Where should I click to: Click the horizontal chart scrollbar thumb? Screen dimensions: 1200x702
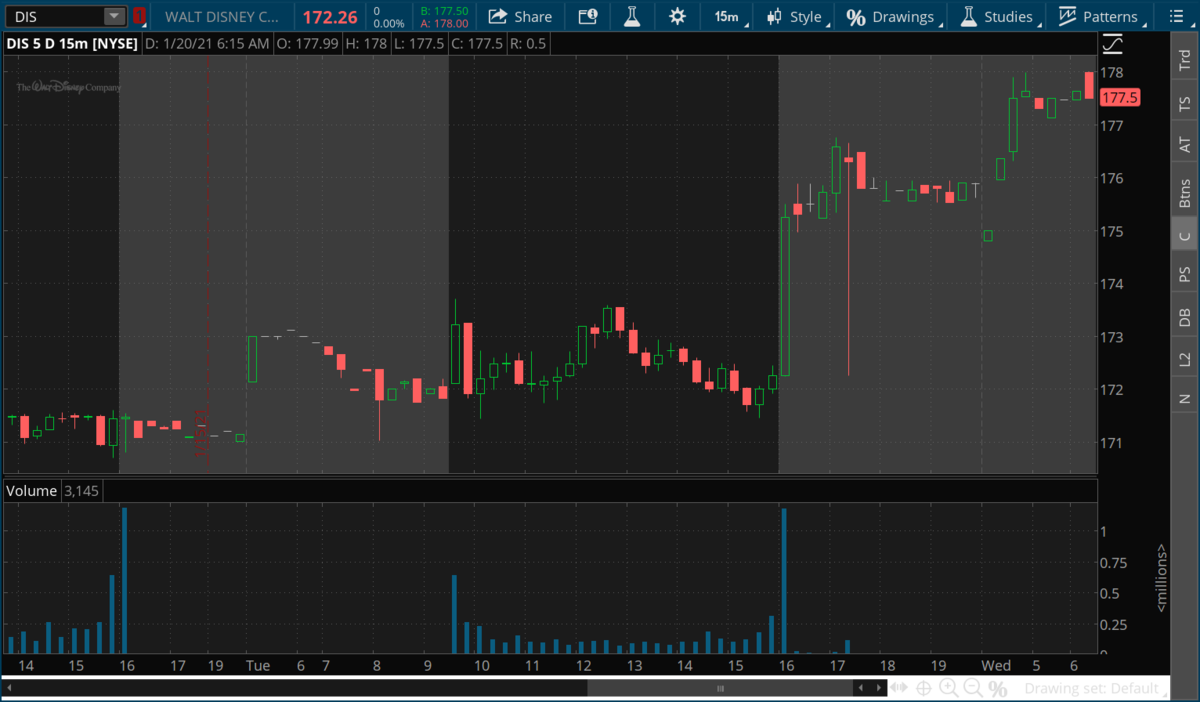(x=720, y=688)
